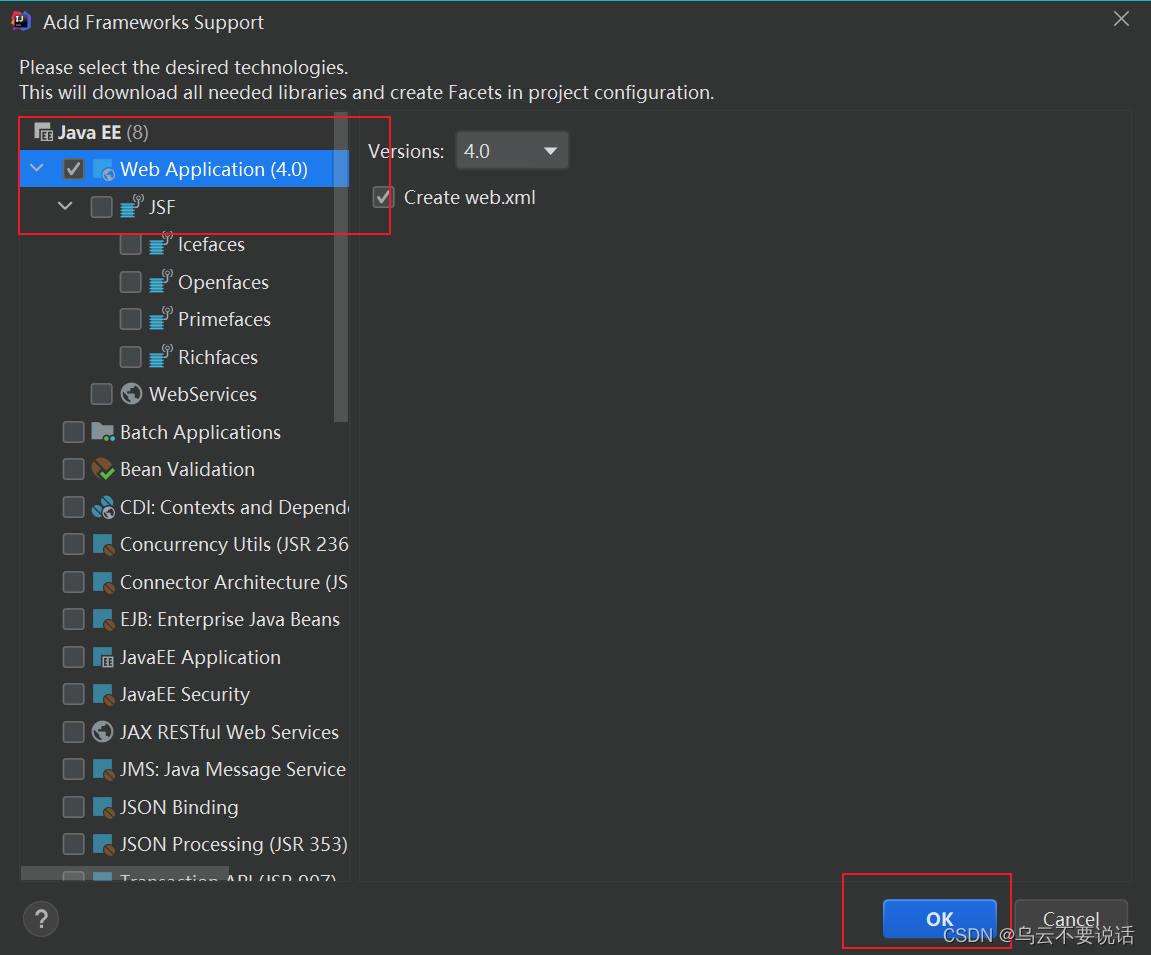Image resolution: width=1151 pixels, height=955 pixels.
Task: Collapse the JSF tree node
Action: pos(65,206)
